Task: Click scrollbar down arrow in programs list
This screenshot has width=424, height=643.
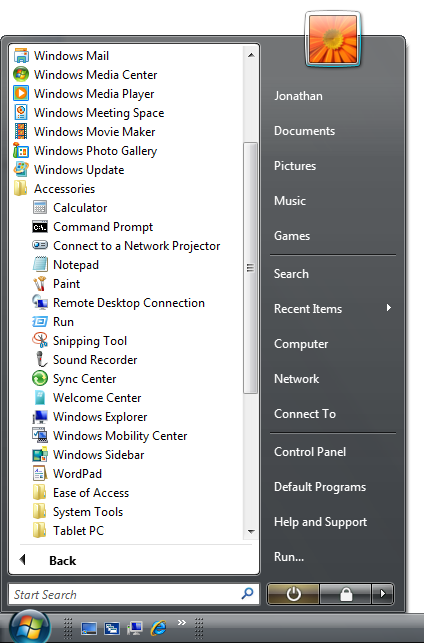Action: coord(251,531)
